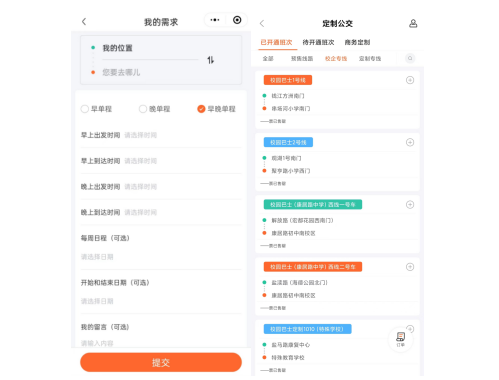Image resolution: width=499 pixels, height=380 pixels.
Task: Close mini program via target circle icon
Action: click(x=237, y=20)
